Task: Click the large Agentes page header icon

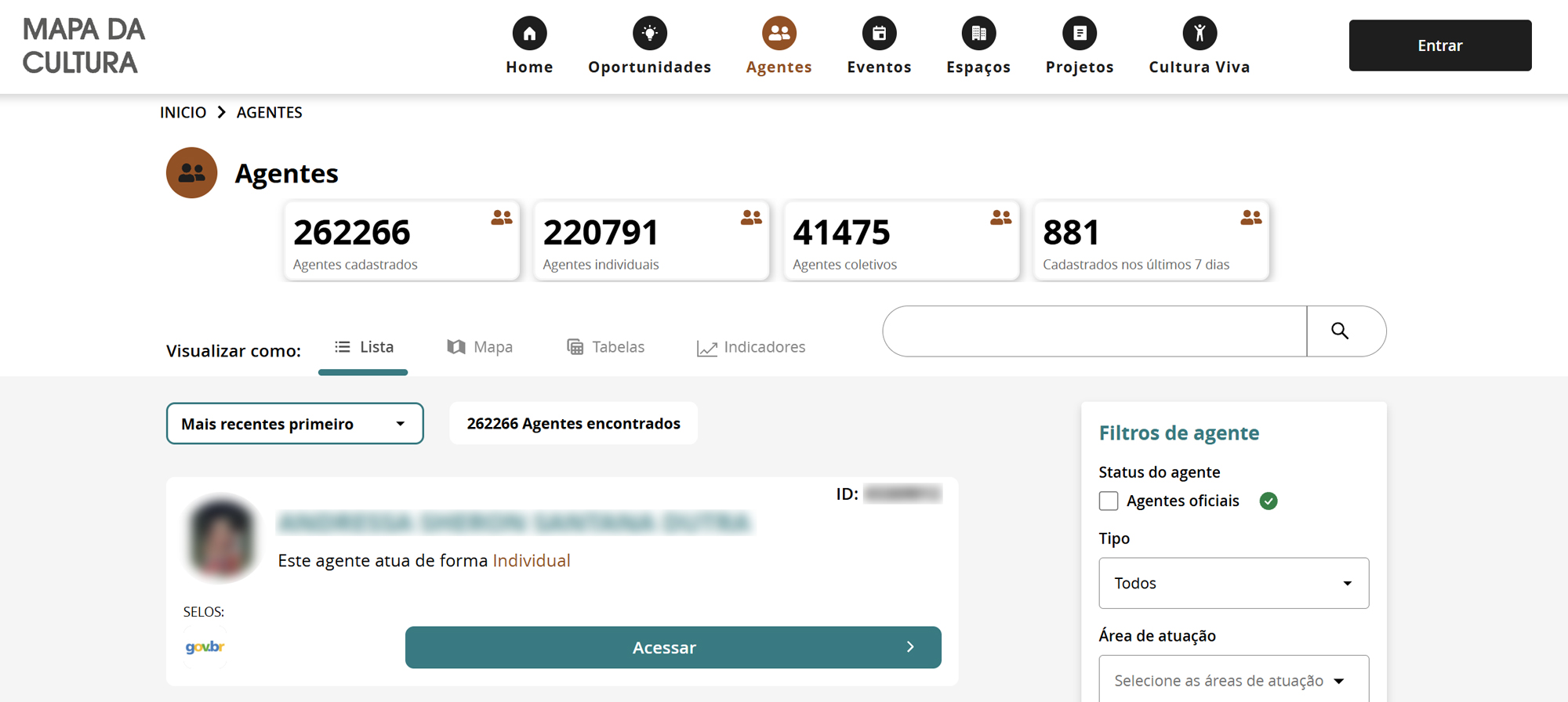Action: [x=191, y=172]
